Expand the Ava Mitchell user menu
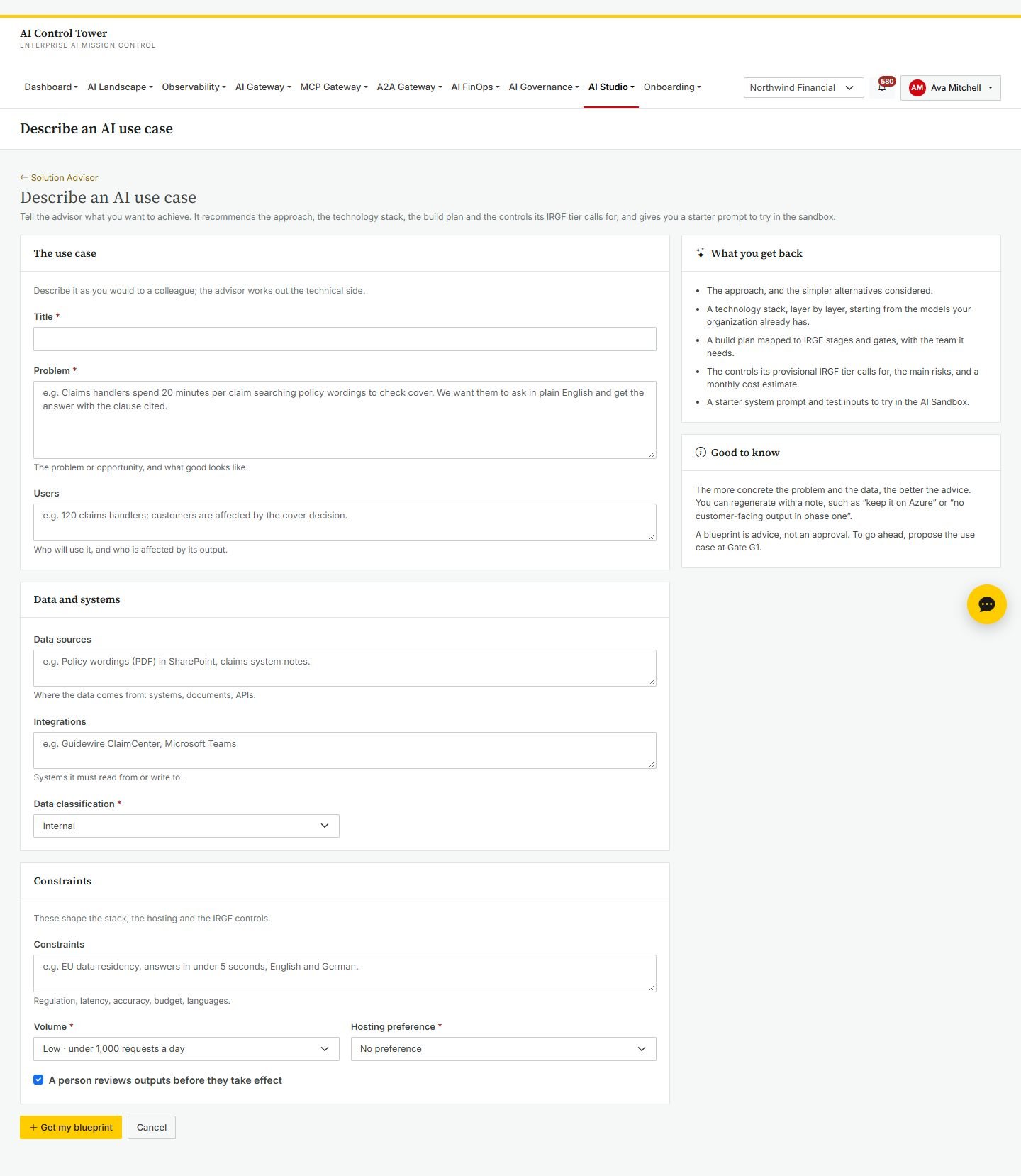The width and height of the screenshot is (1021, 1176). pos(951,88)
